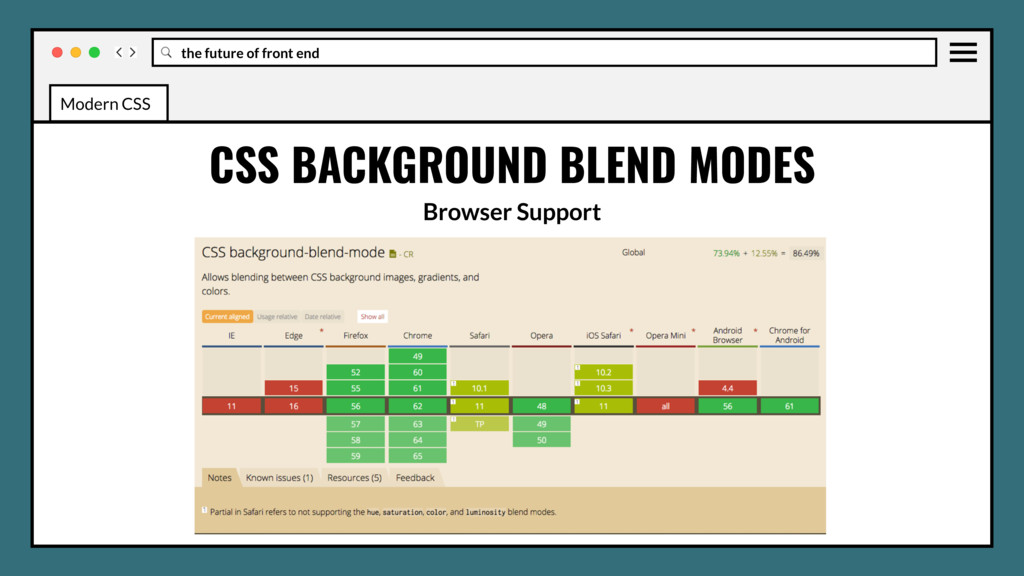Select the Date relative view button
Image resolution: width=1024 pixels, height=576 pixels.
pos(323,317)
